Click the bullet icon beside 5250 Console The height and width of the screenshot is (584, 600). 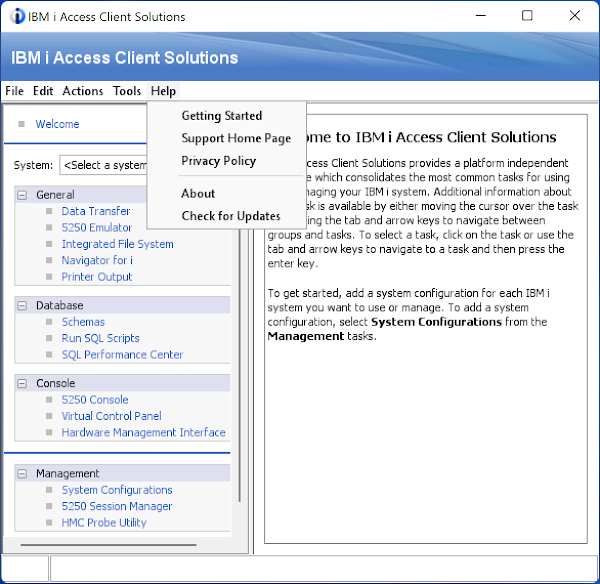click(x=49, y=400)
